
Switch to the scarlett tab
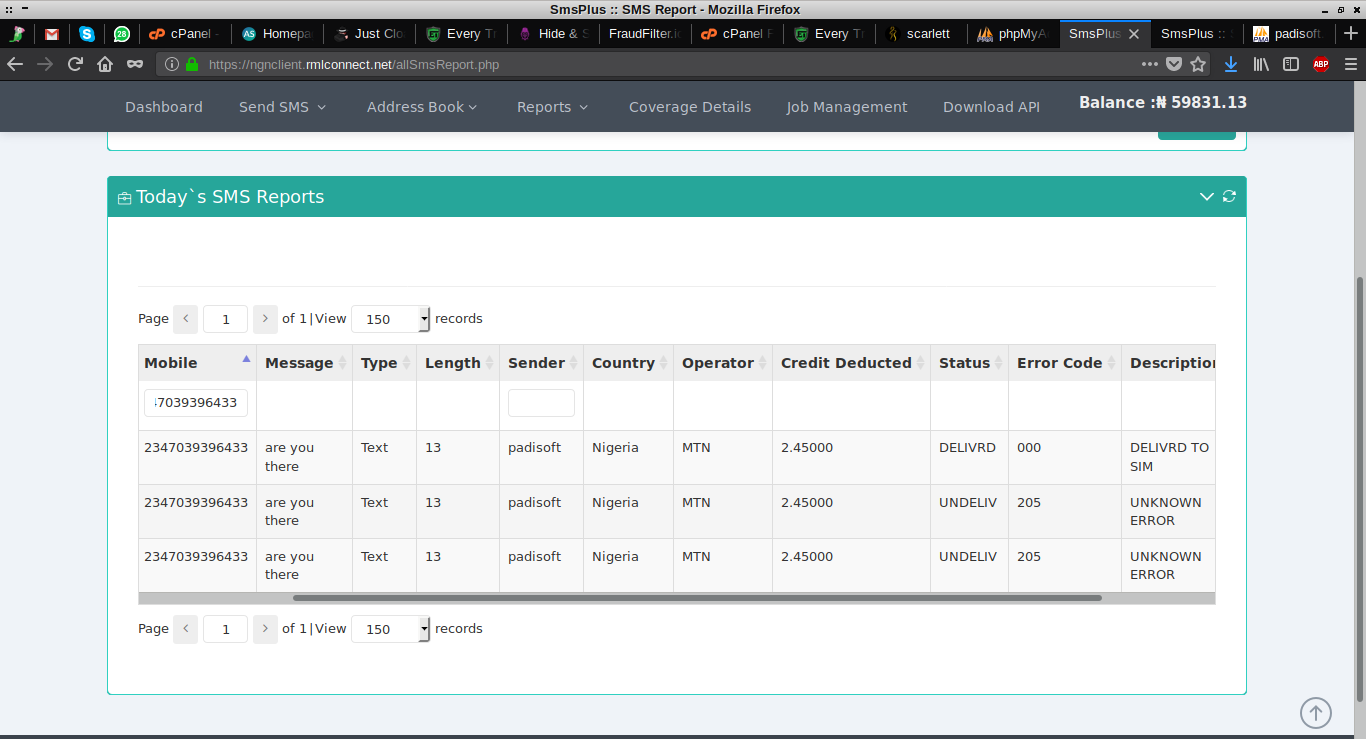(921, 33)
